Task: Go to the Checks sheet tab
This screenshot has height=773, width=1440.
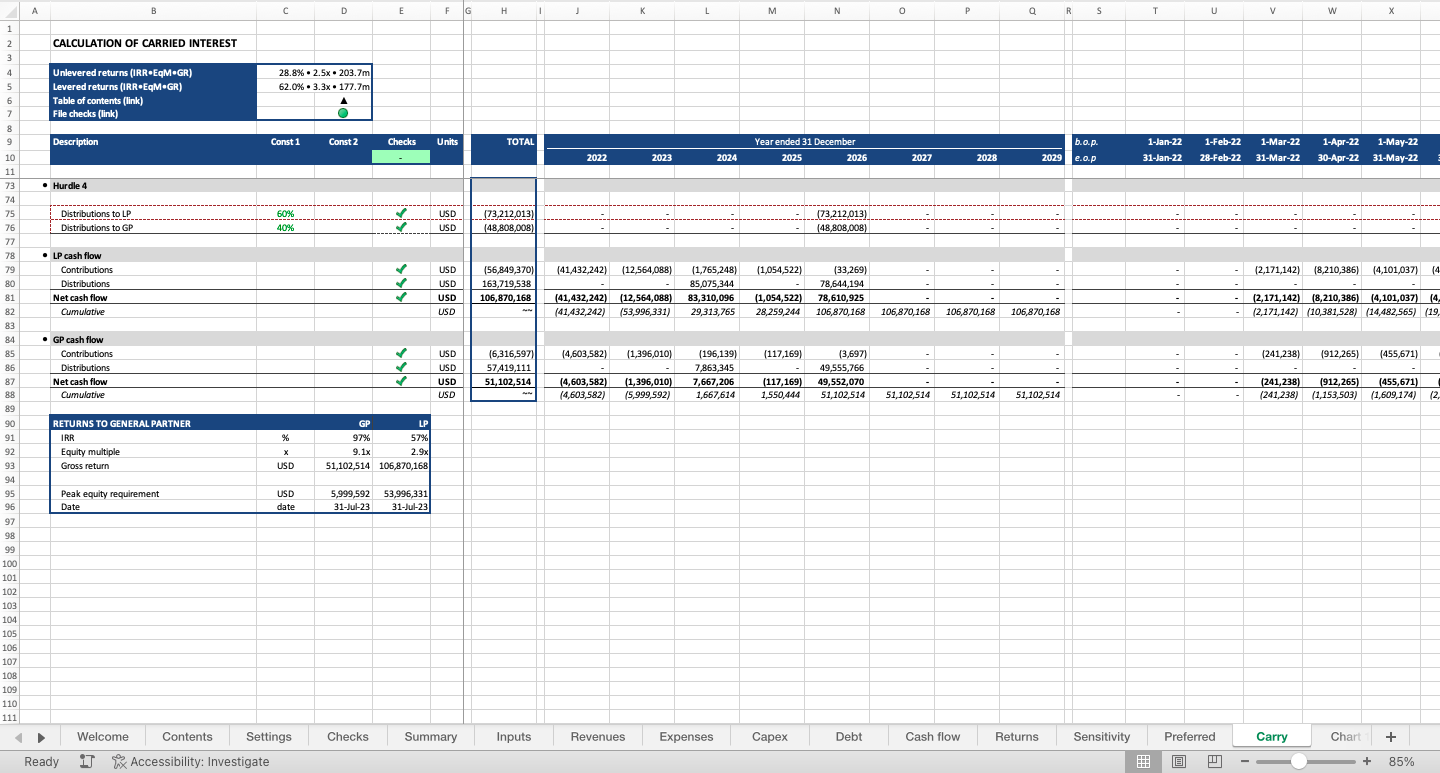Action: 348,736
